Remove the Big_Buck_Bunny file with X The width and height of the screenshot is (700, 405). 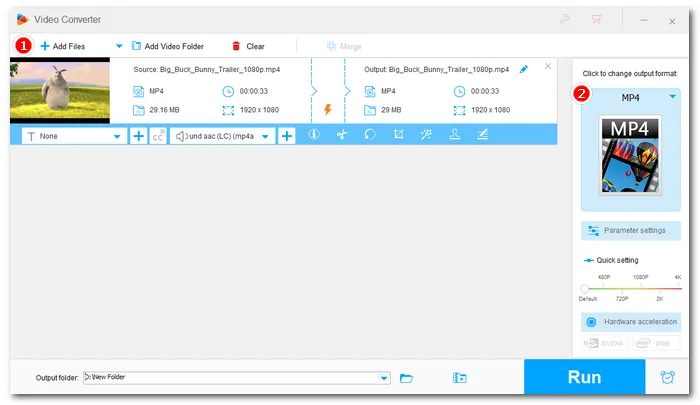coord(548,66)
